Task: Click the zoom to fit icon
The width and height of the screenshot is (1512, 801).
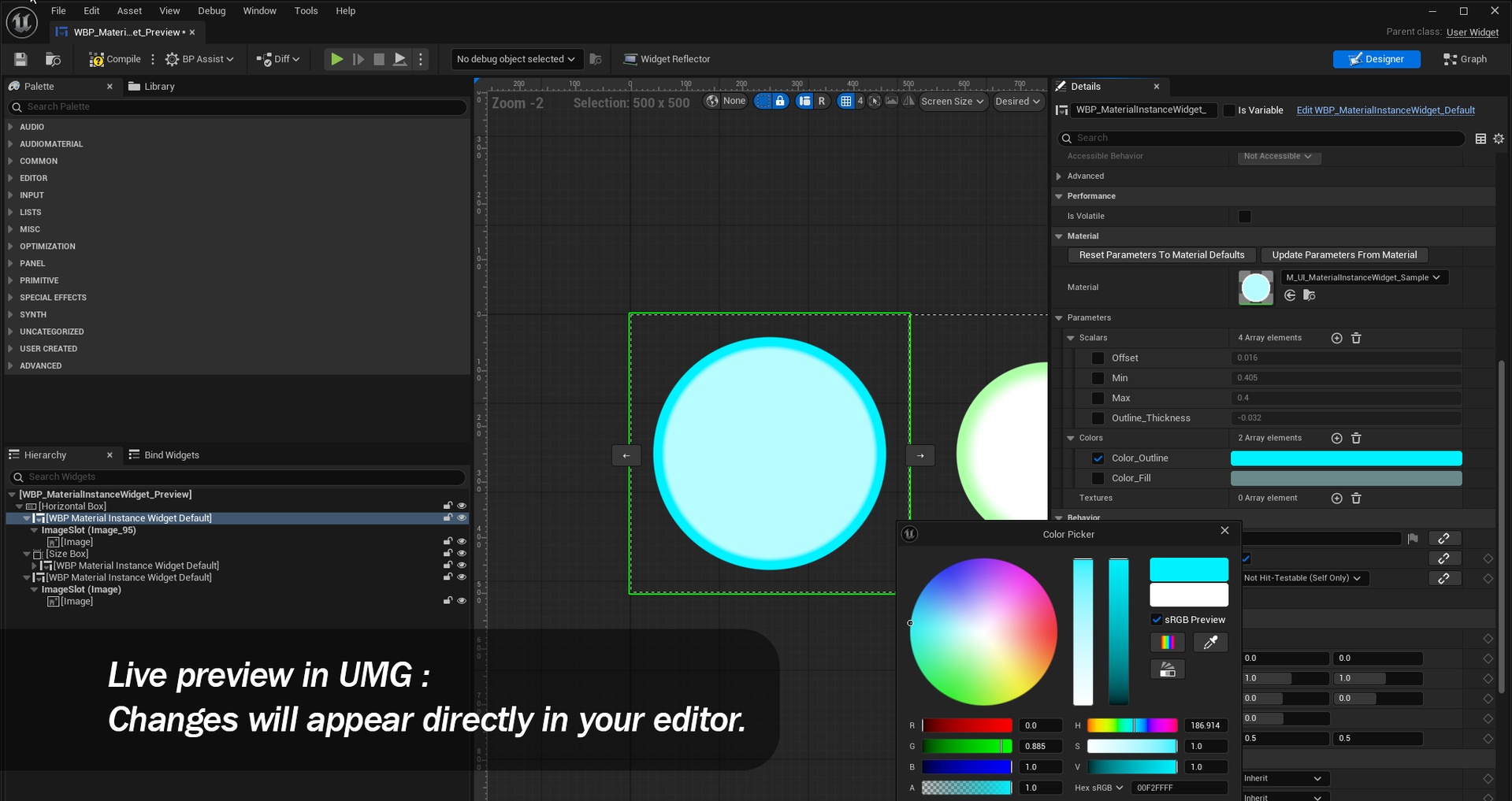Action: [875, 101]
